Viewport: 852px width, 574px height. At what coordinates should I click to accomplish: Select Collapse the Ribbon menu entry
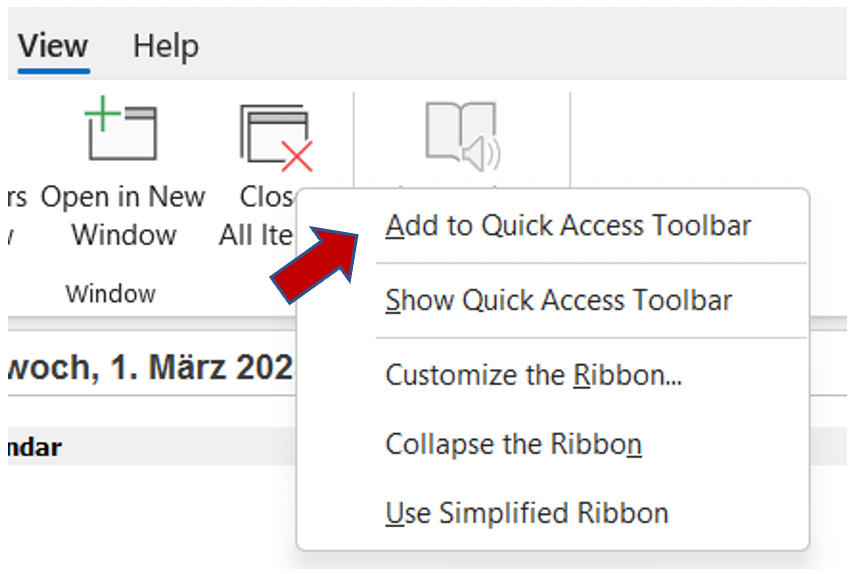[x=513, y=444]
